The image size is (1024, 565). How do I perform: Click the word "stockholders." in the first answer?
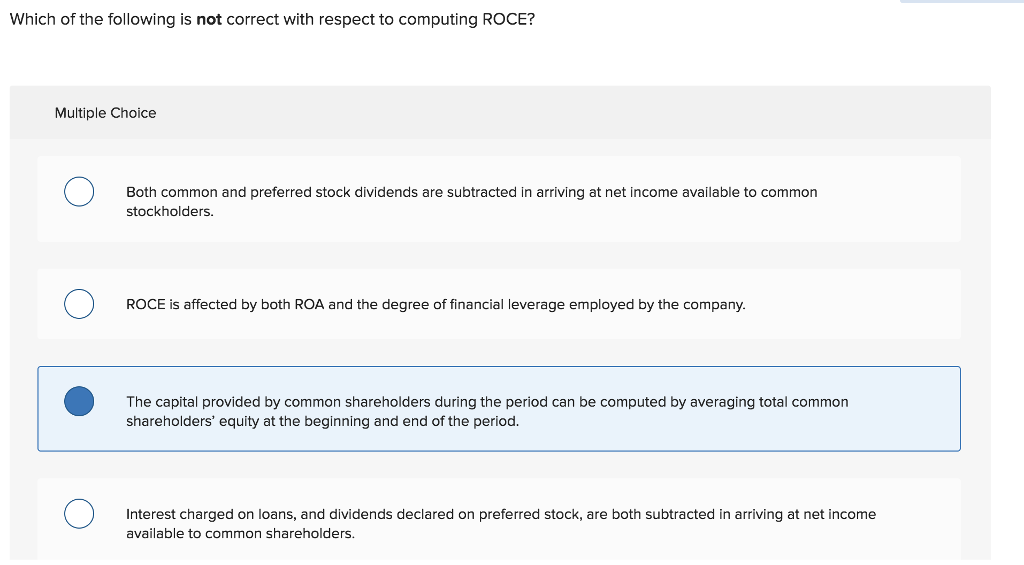click(170, 212)
